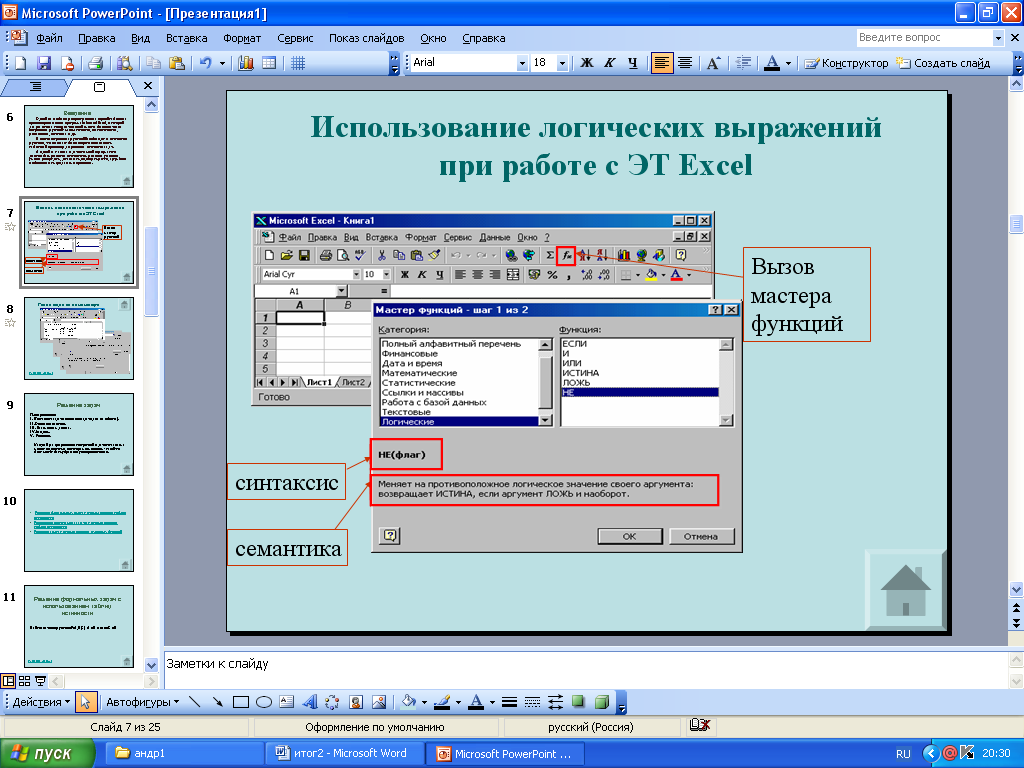1024x768 pixels.
Task: Select slide 10 thumbnail
Action: [x=79, y=530]
